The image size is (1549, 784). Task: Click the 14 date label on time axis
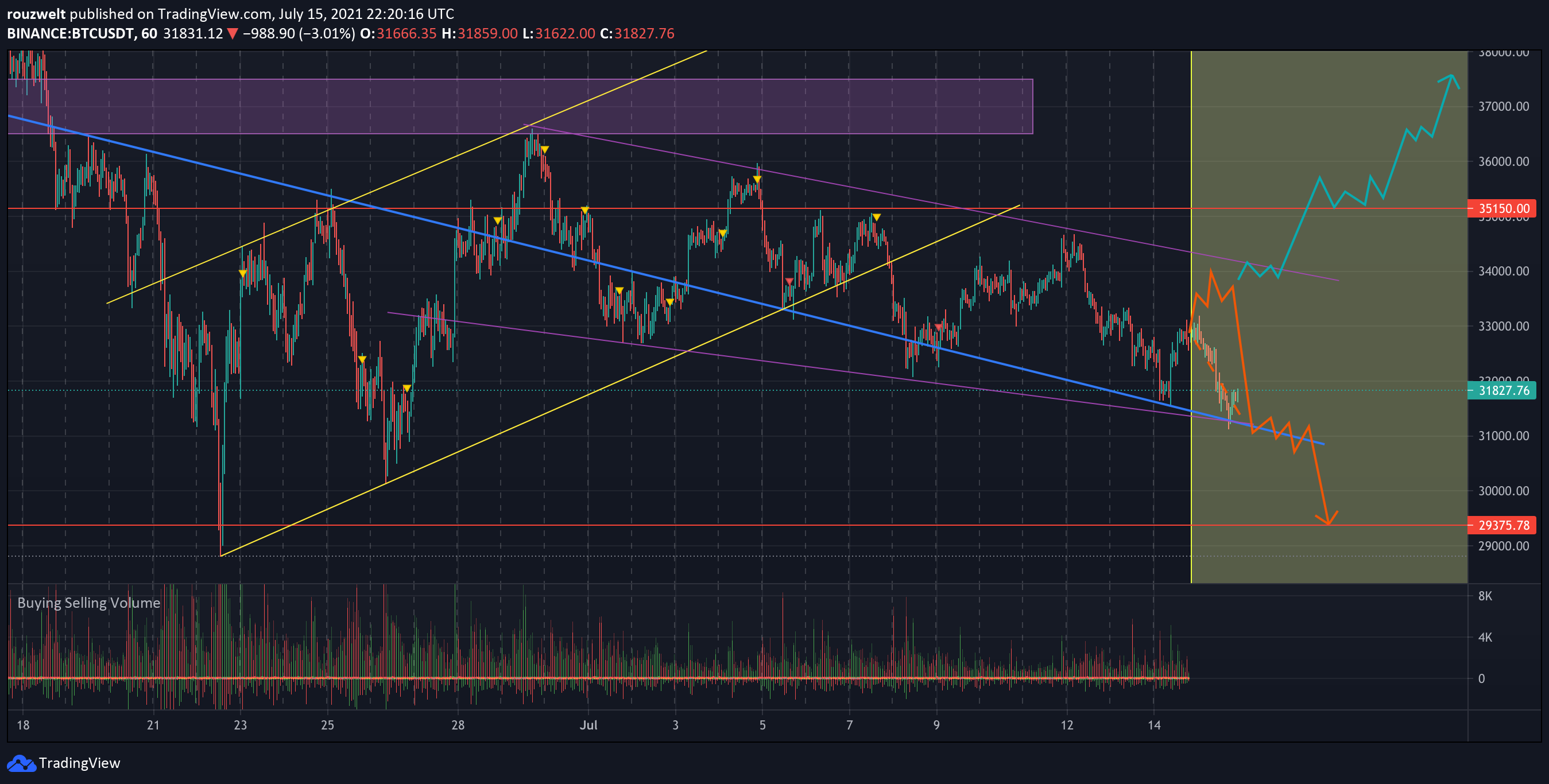tap(1154, 725)
